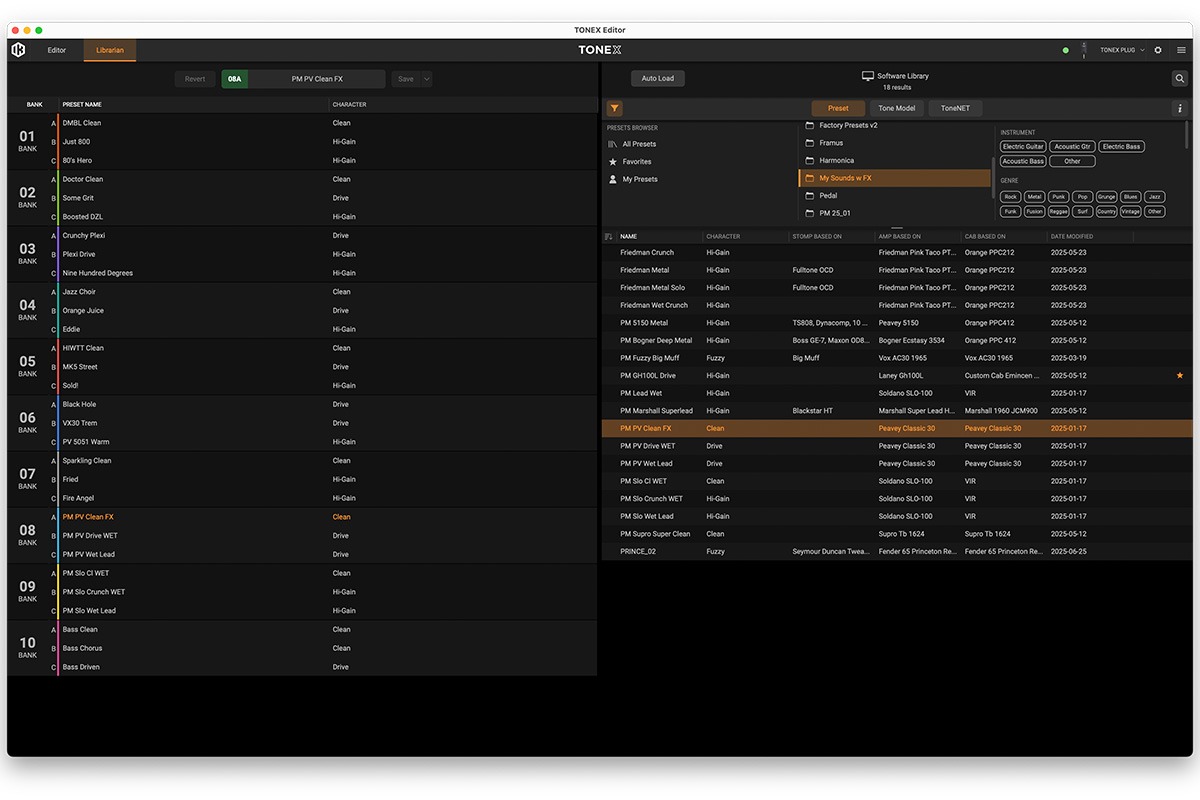Open the hamburger menu icon

click(x=1181, y=50)
